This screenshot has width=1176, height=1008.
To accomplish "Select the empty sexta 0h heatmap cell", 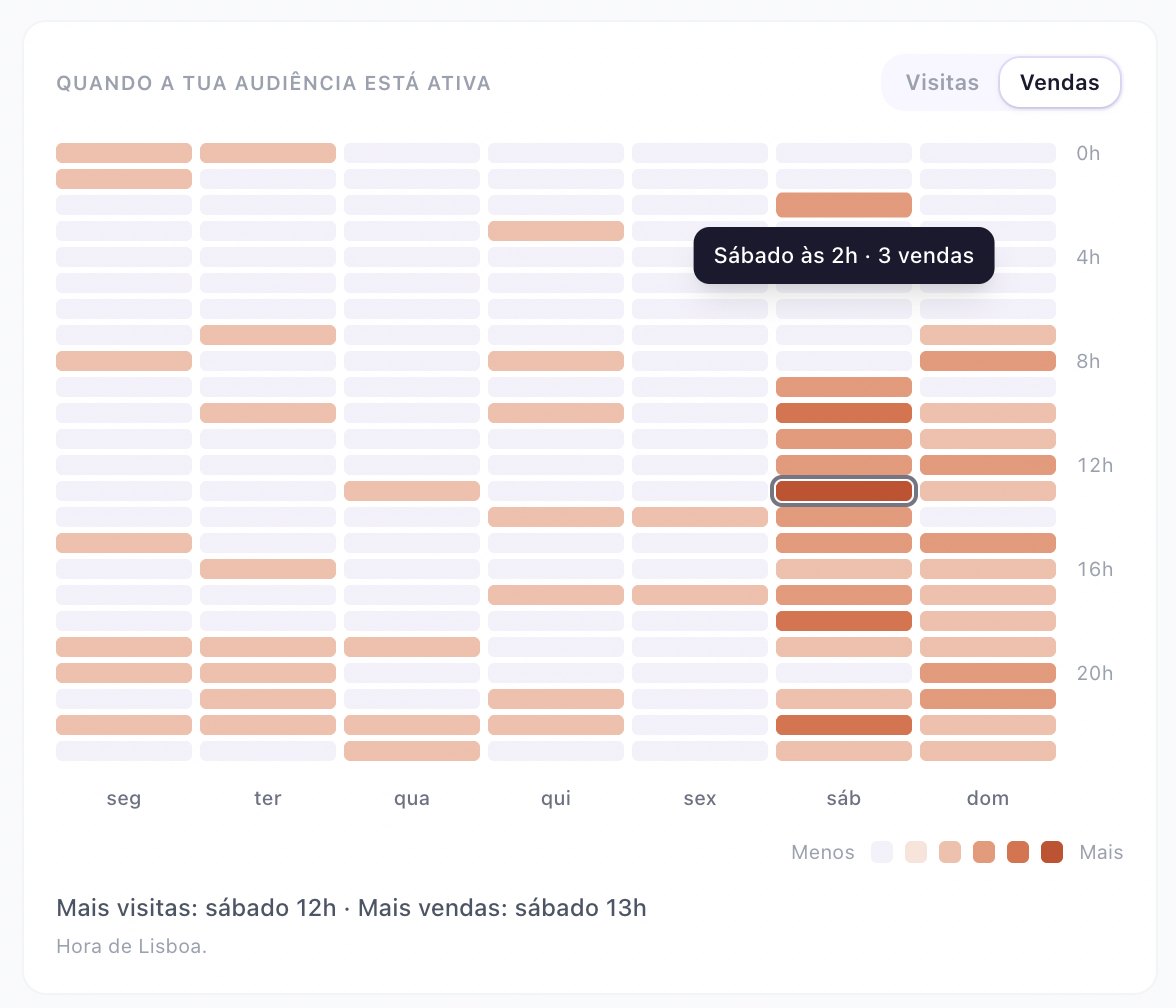I will click(x=700, y=153).
